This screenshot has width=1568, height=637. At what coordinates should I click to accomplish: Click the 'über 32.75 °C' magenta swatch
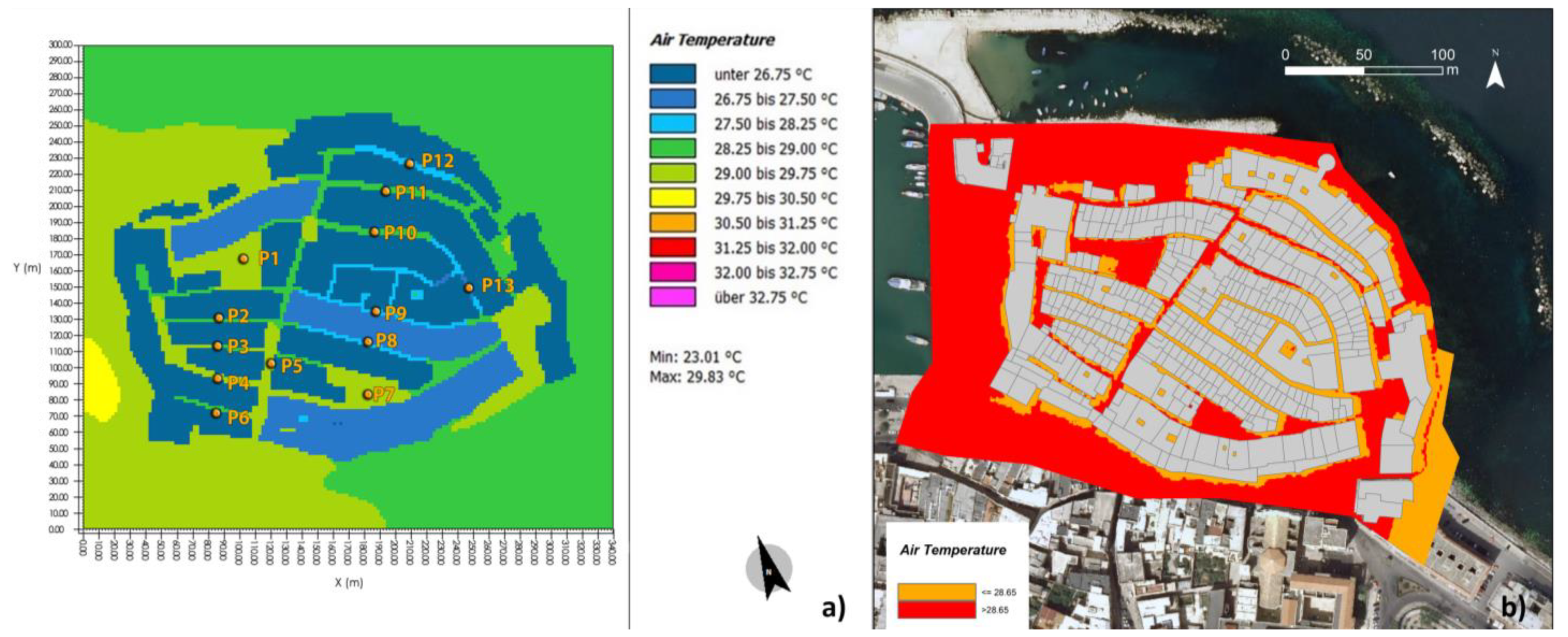[672, 297]
